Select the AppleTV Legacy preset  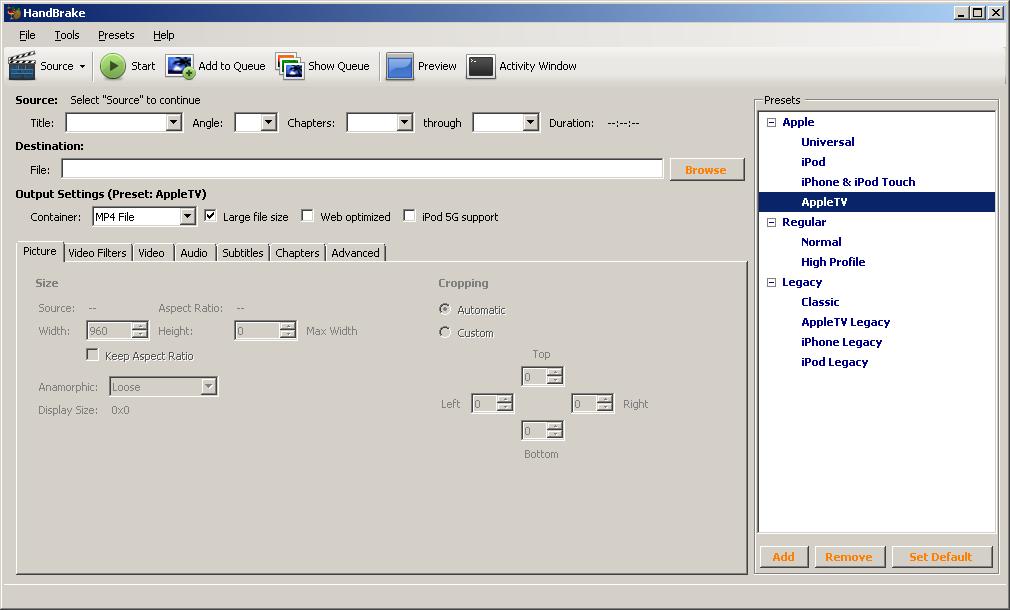coord(846,322)
